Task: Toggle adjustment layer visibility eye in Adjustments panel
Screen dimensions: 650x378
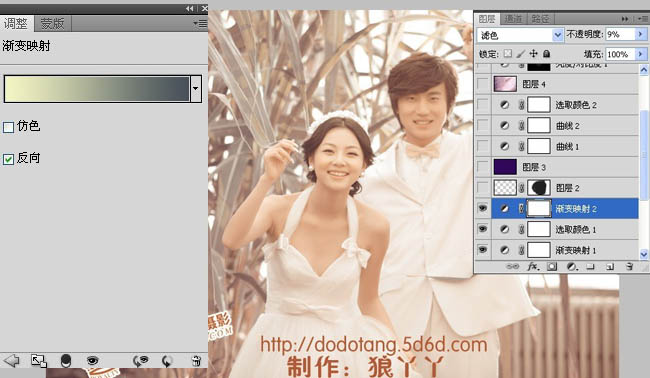Action: point(92,361)
